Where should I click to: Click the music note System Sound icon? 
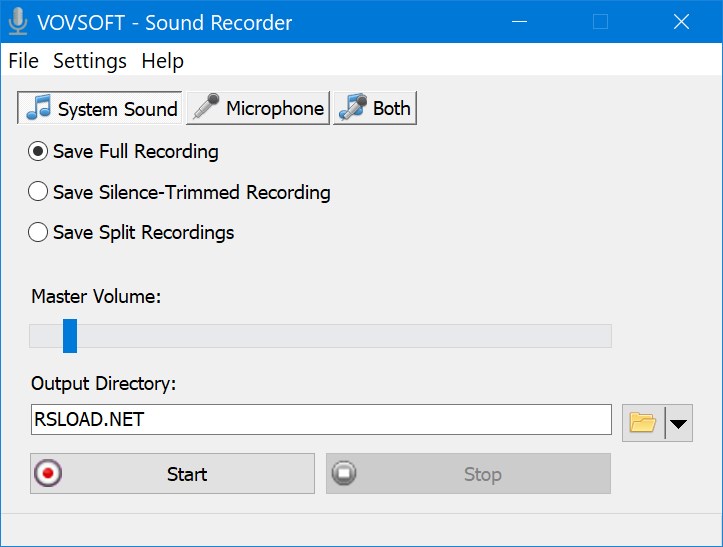[x=39, y=108]
